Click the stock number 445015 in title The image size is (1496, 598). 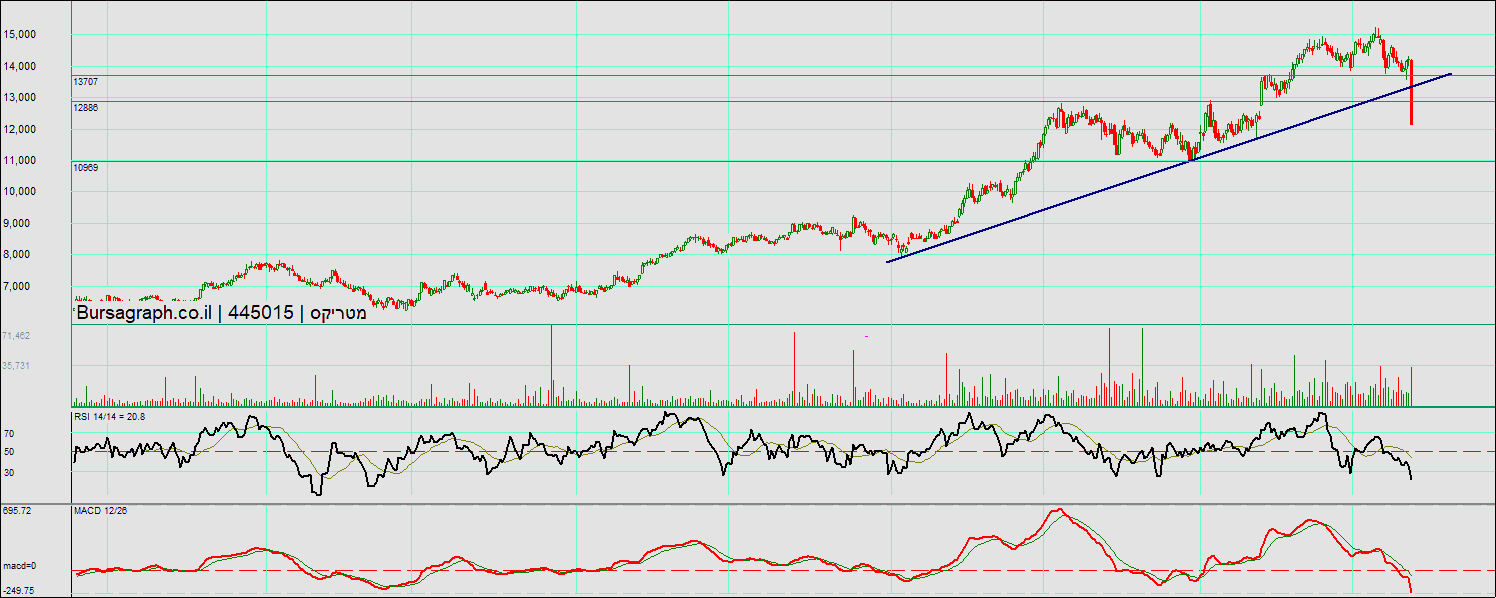pyautogui.click(x=260, y=313)
